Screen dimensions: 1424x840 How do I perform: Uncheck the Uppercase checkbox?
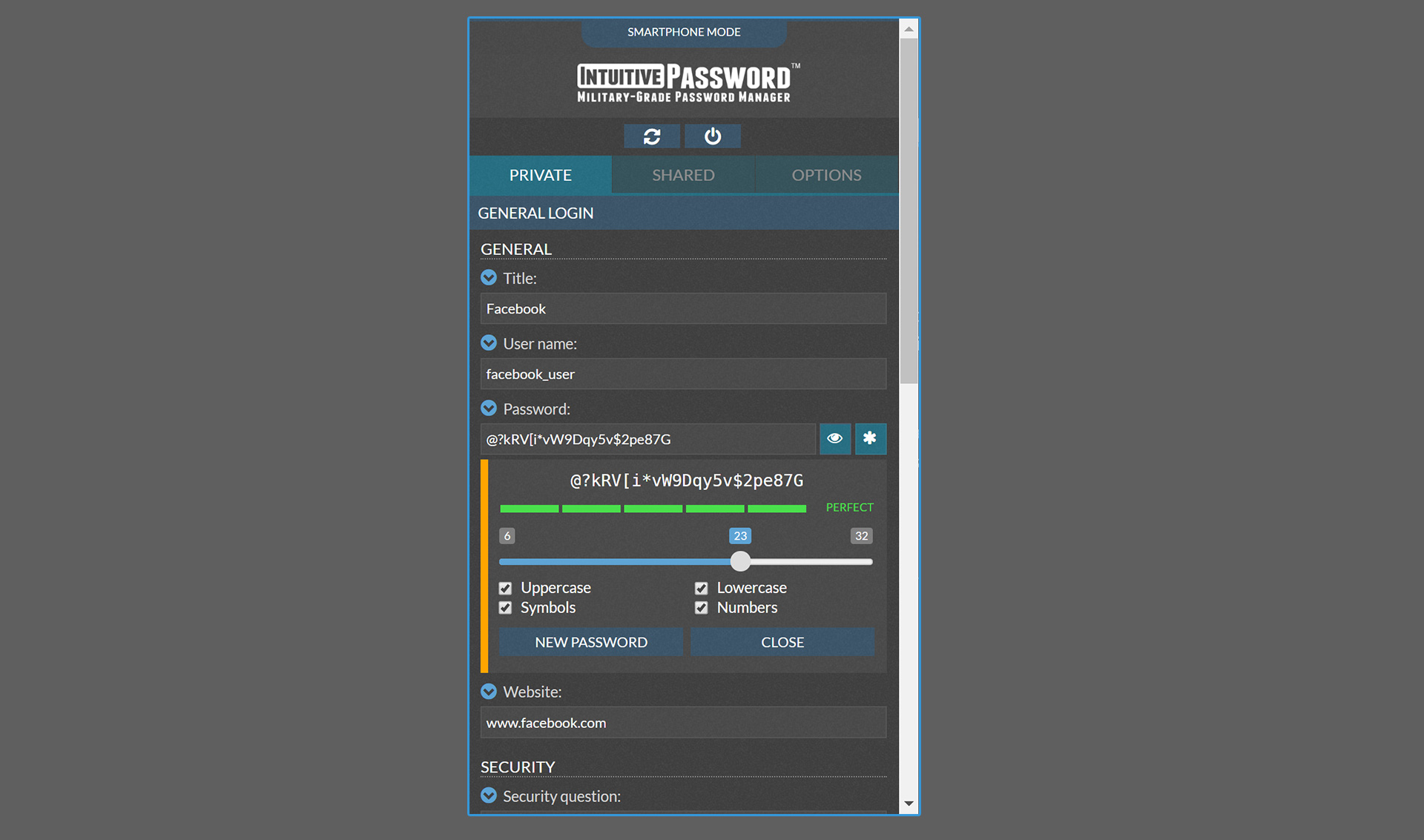506,588
